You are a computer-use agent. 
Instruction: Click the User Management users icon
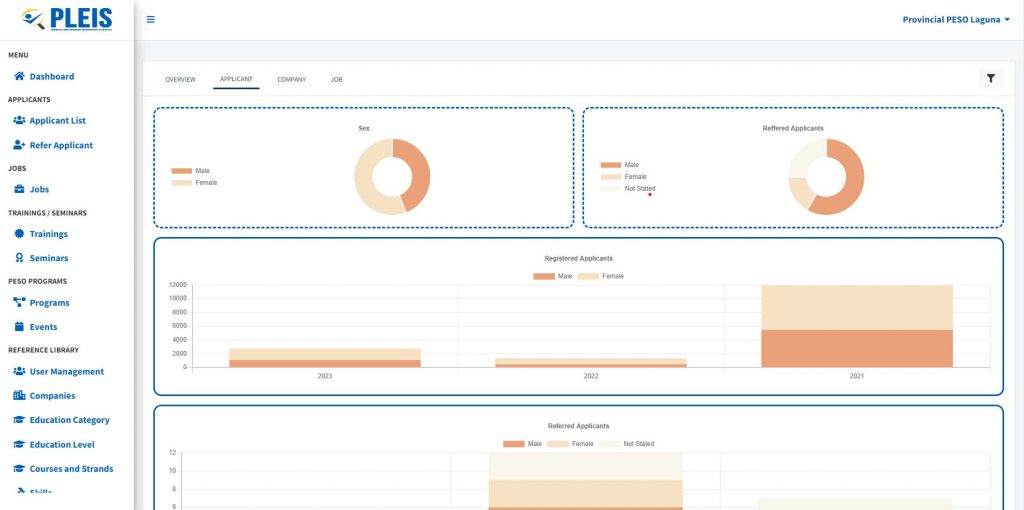pyautogui.click(x=19, y=371)
